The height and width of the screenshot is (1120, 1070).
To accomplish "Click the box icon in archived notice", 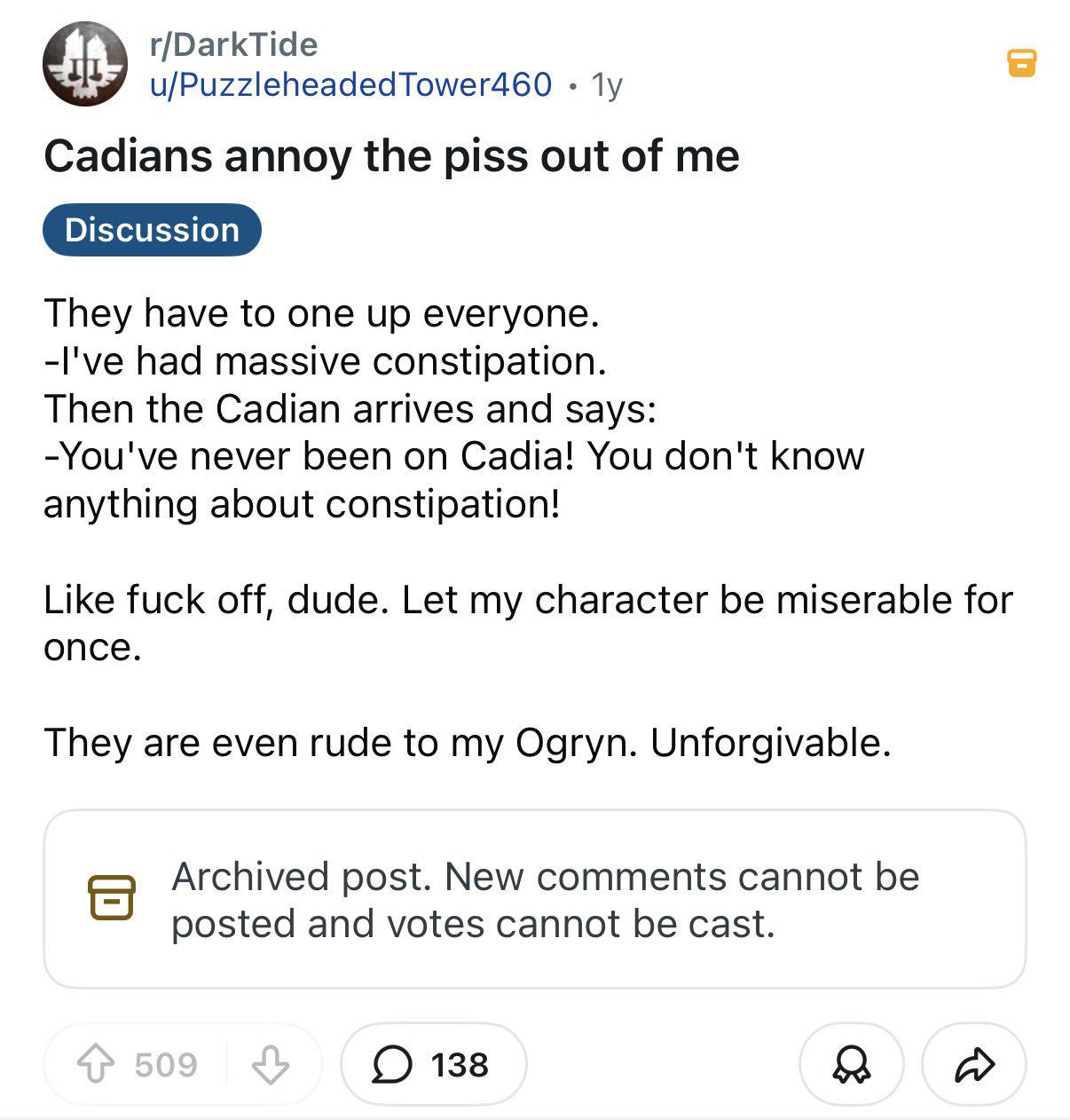I will [111, 898].
